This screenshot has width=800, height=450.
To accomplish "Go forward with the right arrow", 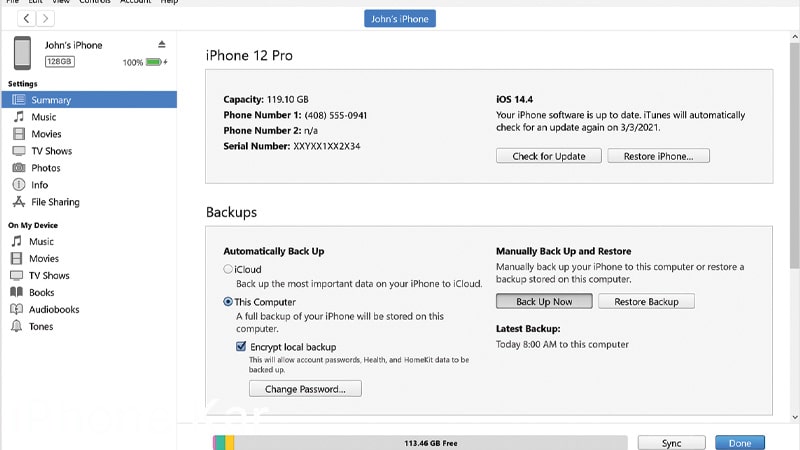I will [45, 19].
